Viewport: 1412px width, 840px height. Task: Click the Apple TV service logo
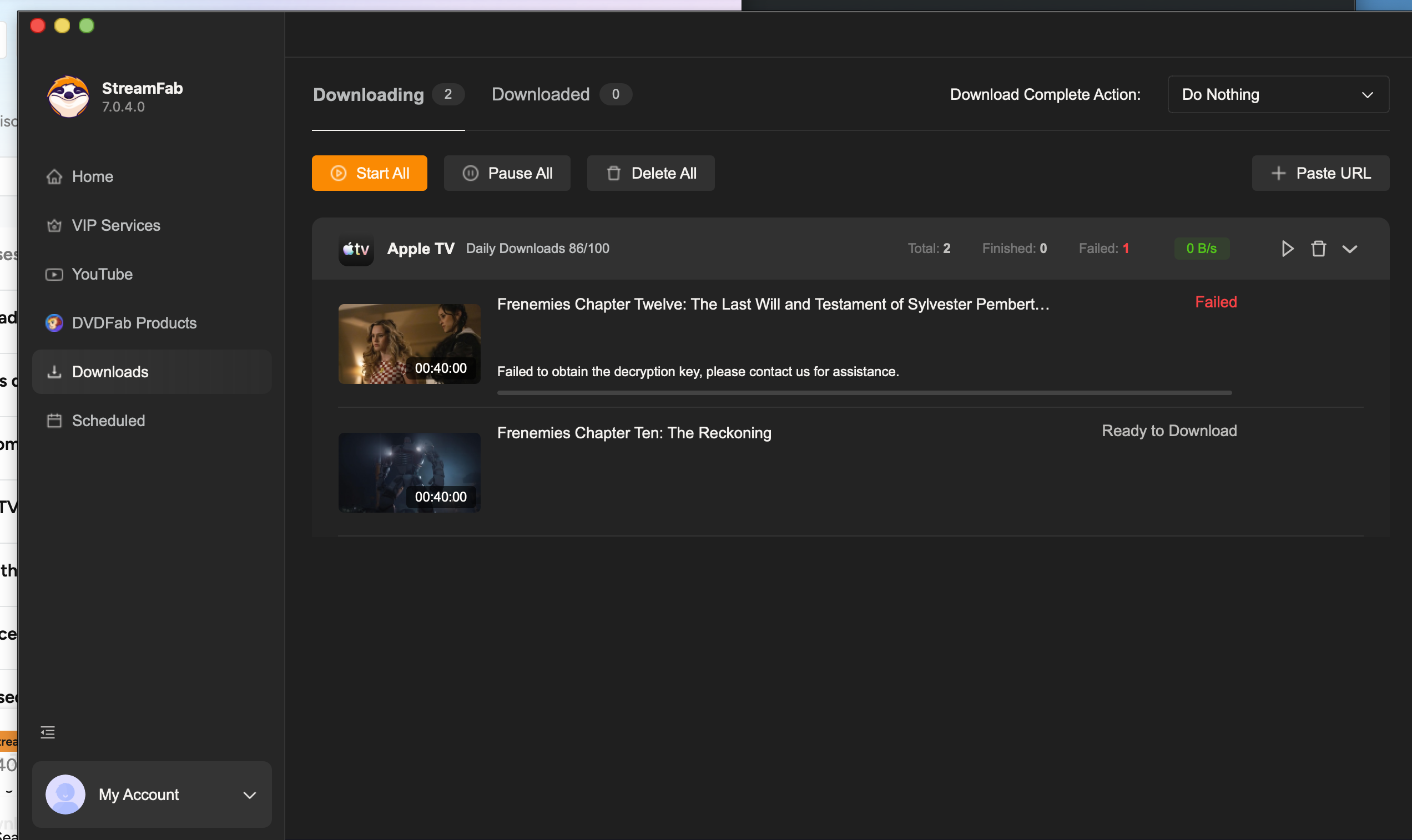coord(356,249)
